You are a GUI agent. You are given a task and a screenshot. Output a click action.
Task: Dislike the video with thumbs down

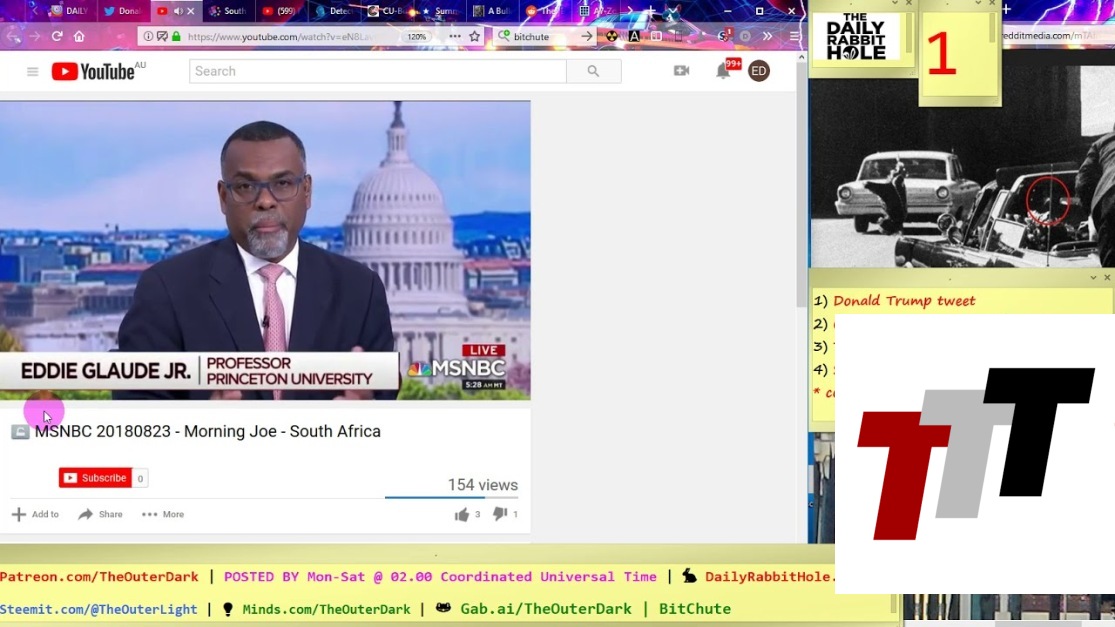(500, 514)
